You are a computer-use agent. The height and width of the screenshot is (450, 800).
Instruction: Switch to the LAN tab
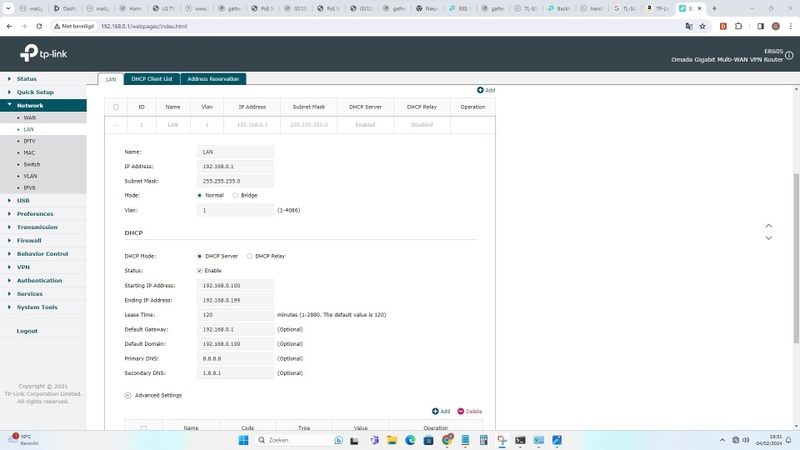111,79
